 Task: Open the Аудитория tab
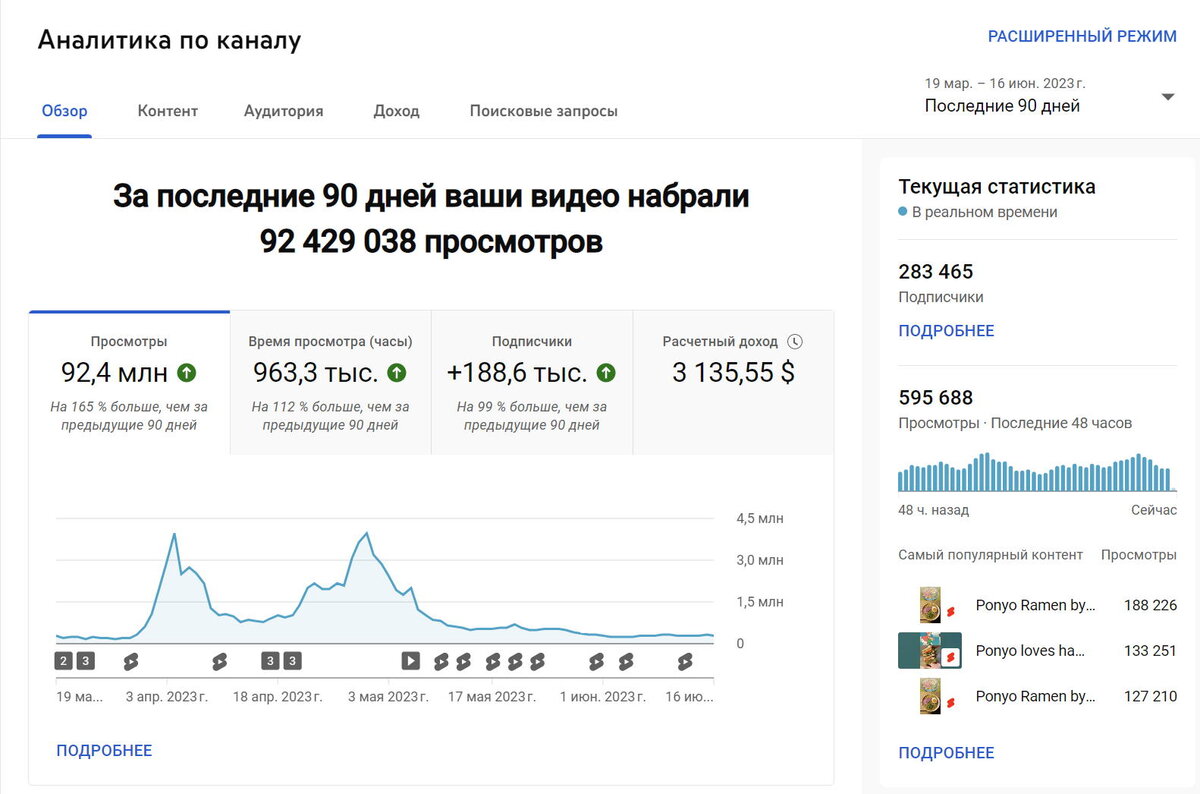click(x=283, y=111)
